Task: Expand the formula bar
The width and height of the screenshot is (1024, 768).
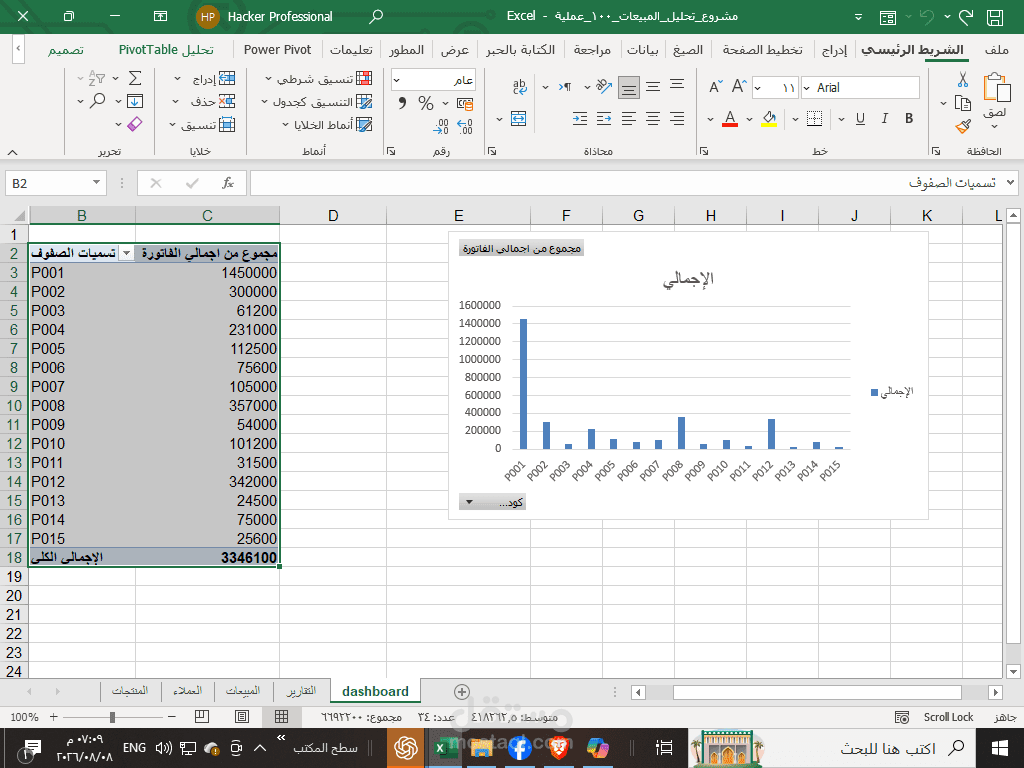Action: point(1010,183)
